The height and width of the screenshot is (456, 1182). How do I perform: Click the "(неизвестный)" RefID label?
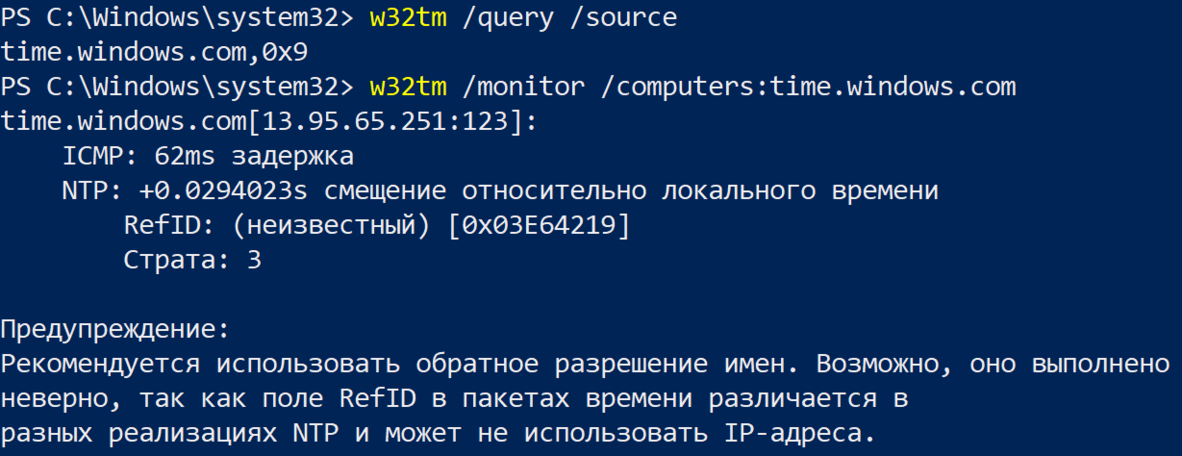(x=323, y=226)
